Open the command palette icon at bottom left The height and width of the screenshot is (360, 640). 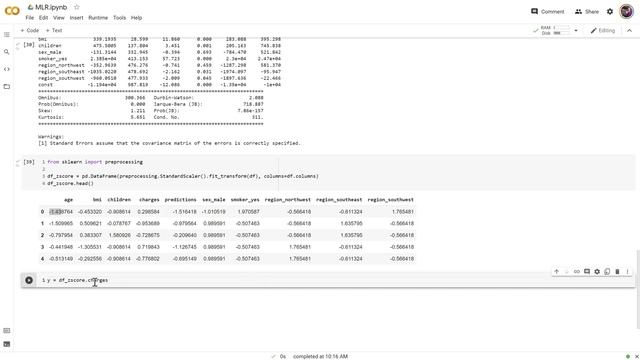[7, 331]
